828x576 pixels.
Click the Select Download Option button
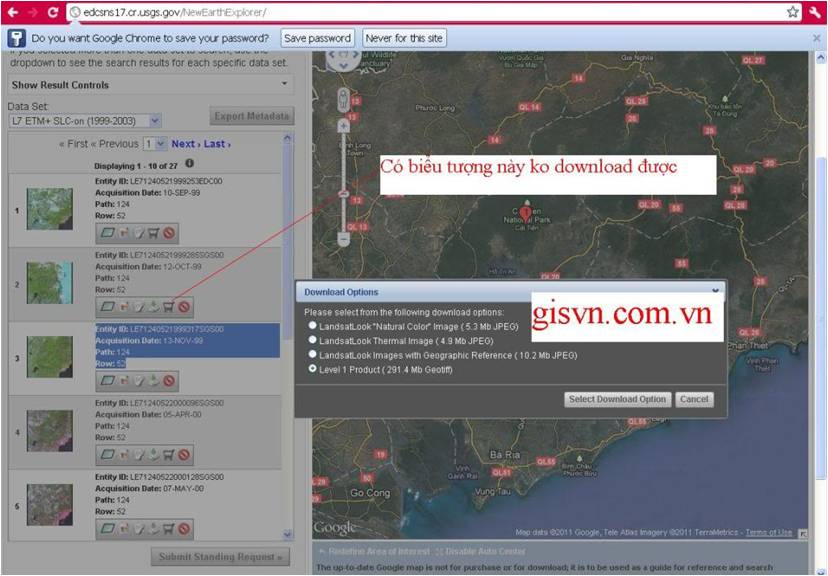coord(617,399)
